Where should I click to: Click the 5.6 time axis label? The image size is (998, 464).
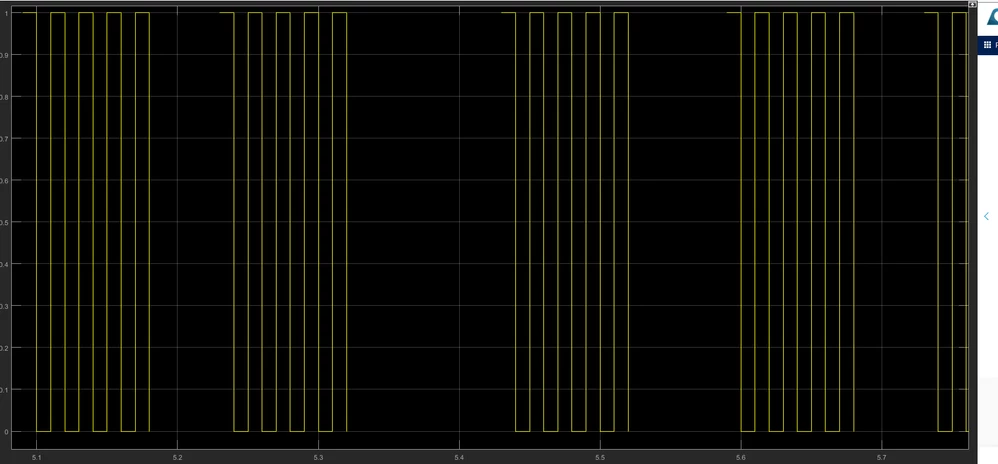pyautogui.click(x=741, y=458)
